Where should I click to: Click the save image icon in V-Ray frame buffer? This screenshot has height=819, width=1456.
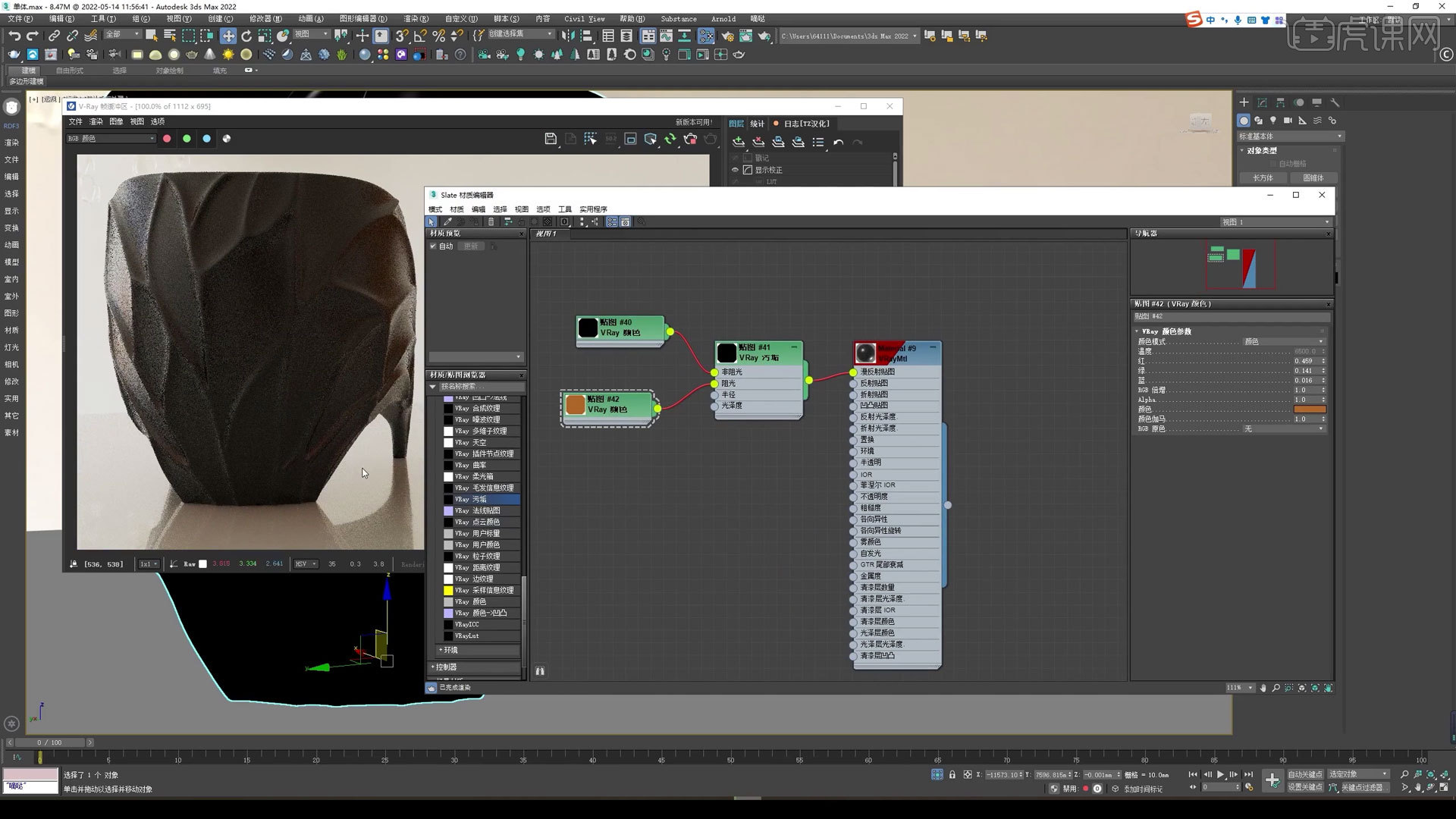pos(551,139)
